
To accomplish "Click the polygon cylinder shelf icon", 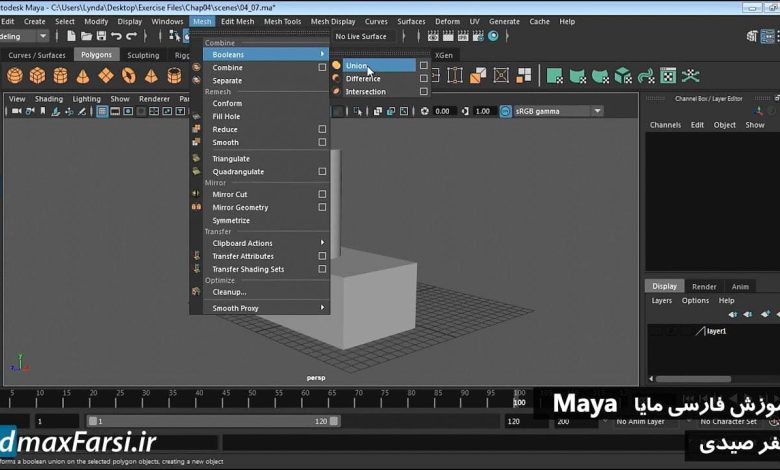I will 60,75.
